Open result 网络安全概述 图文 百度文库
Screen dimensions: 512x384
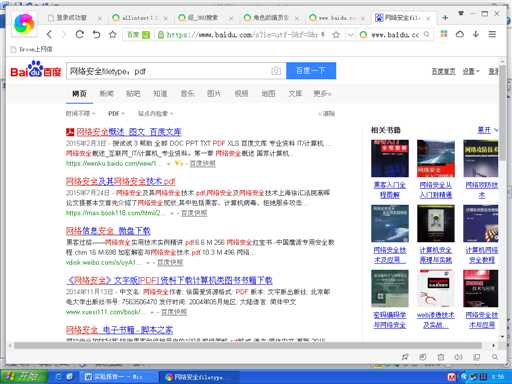(129, 132)
